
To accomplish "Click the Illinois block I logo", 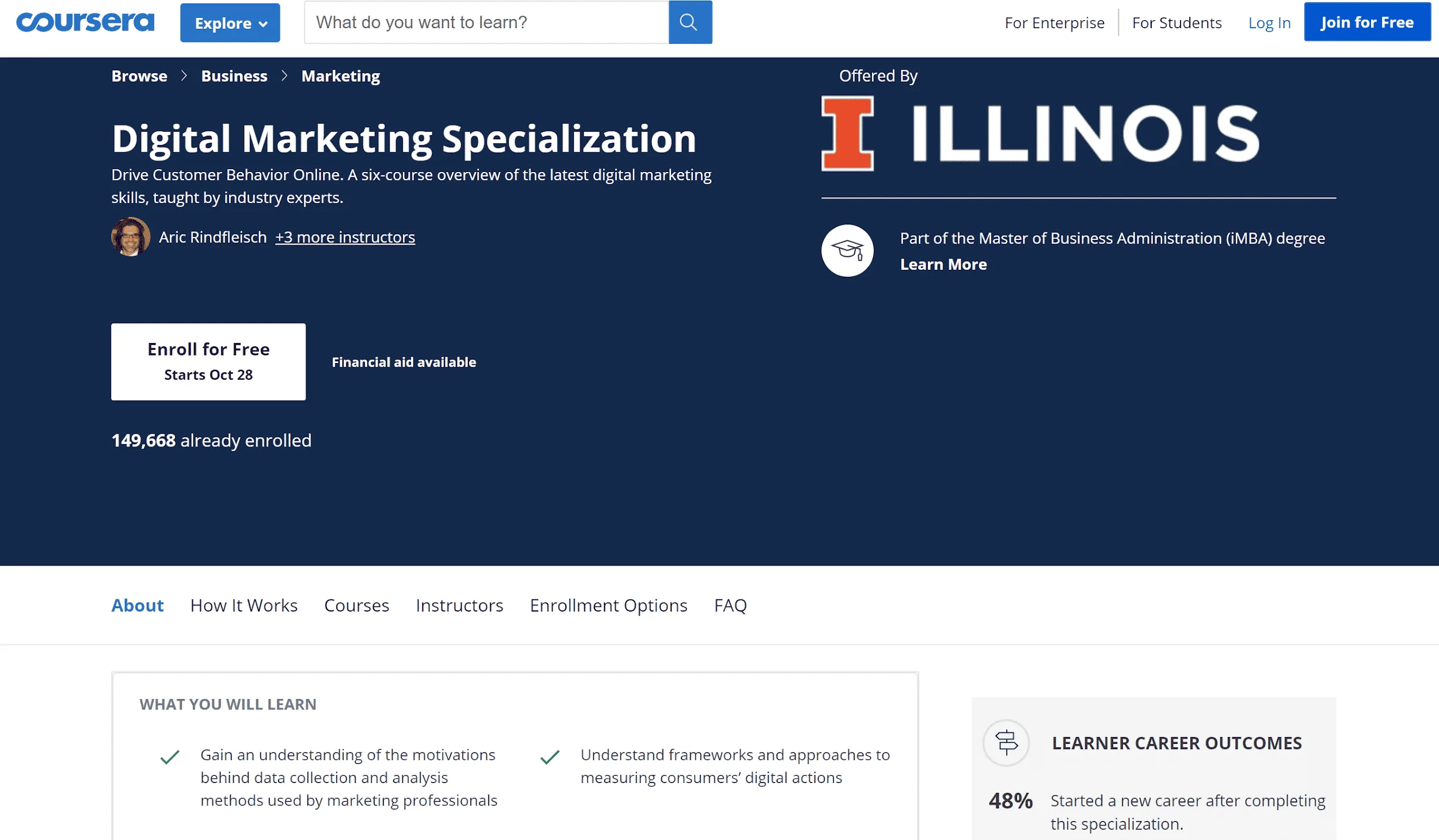I will click(847, 133).
